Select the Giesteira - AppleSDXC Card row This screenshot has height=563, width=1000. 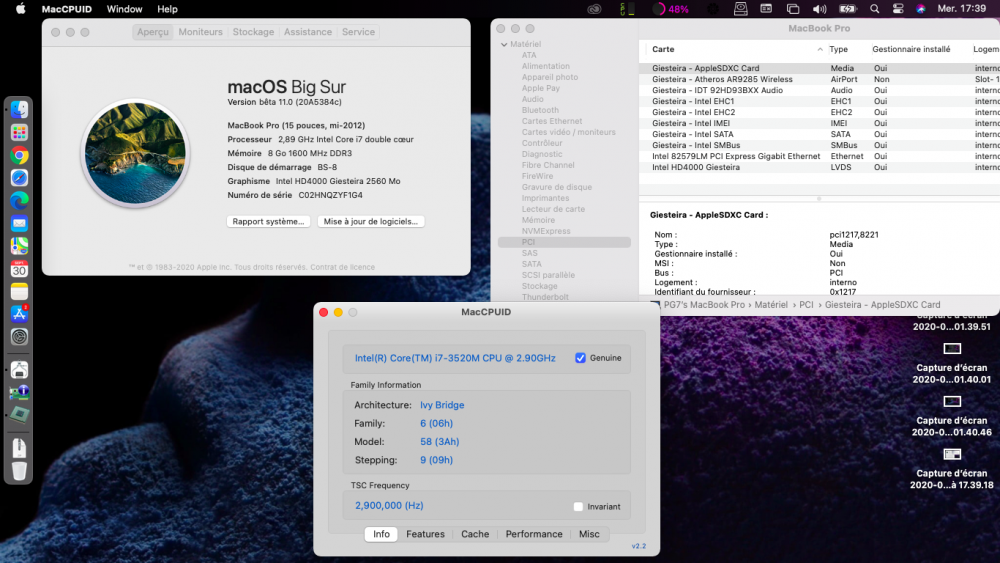click(x=819, y=68)
